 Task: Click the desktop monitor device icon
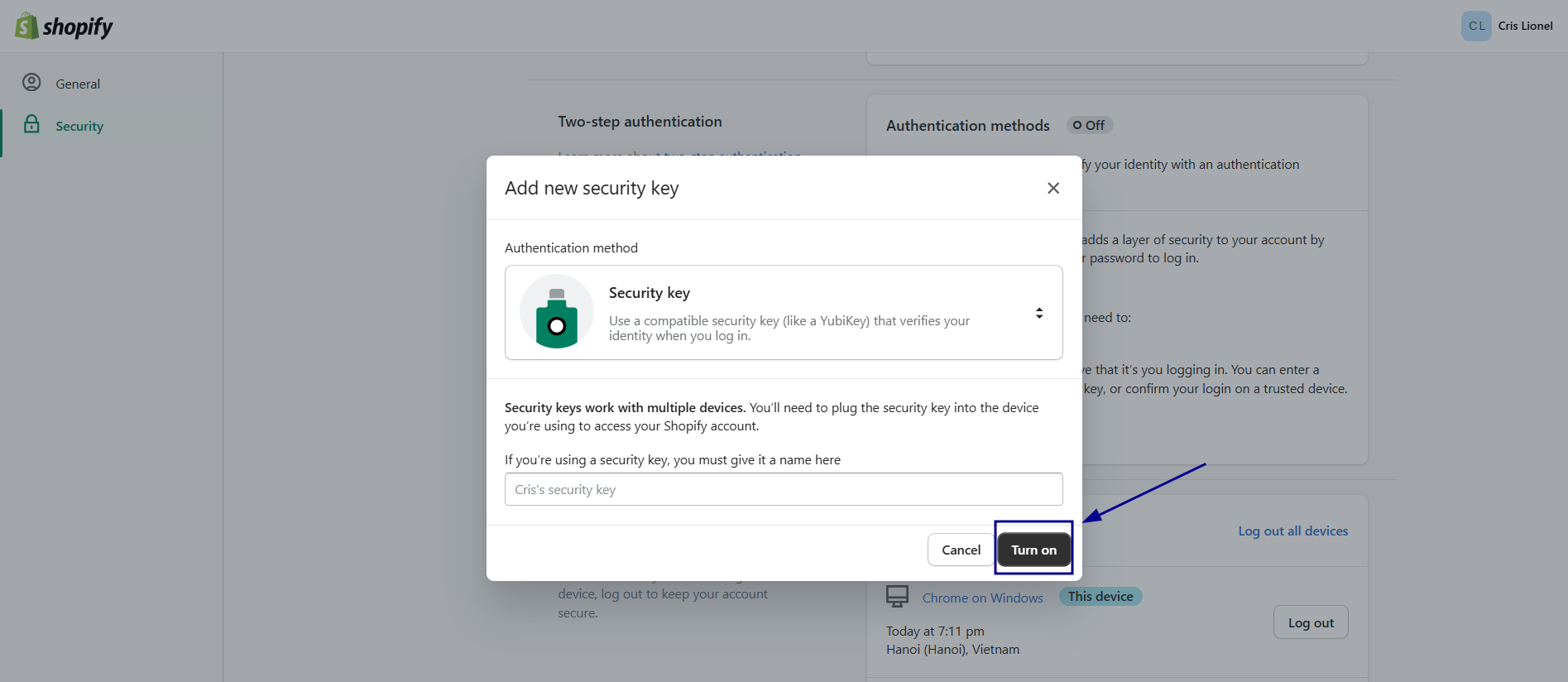(898, 596)
